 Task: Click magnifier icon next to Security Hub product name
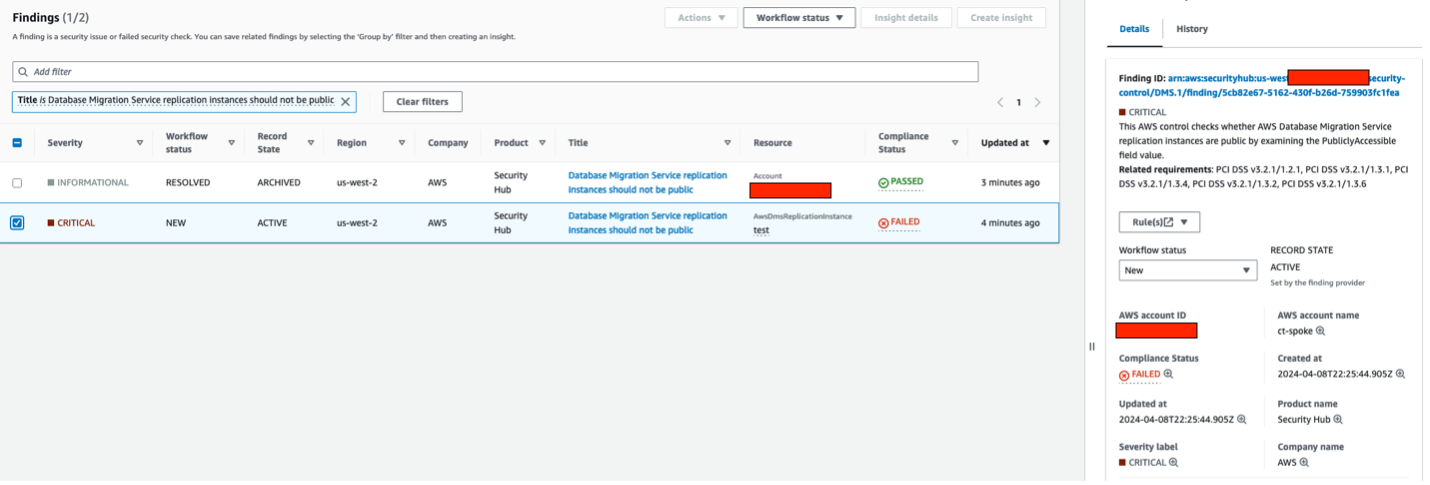coord(1338,419)
